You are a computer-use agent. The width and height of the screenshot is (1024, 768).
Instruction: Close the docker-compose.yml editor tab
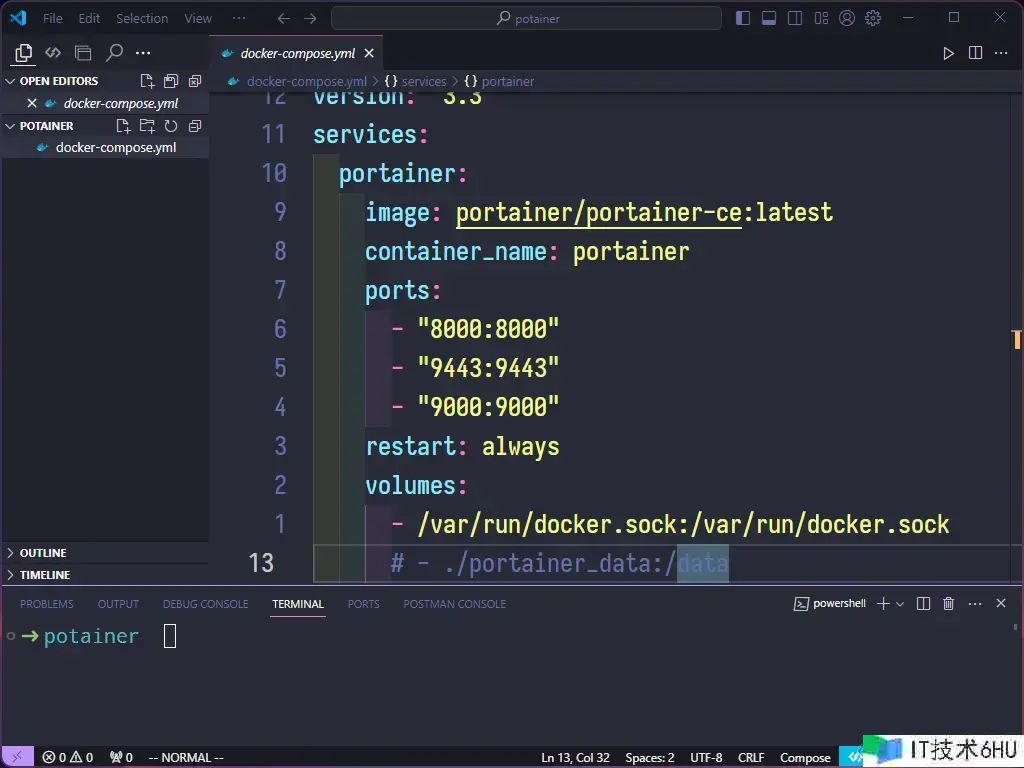[x=369, y=53]
